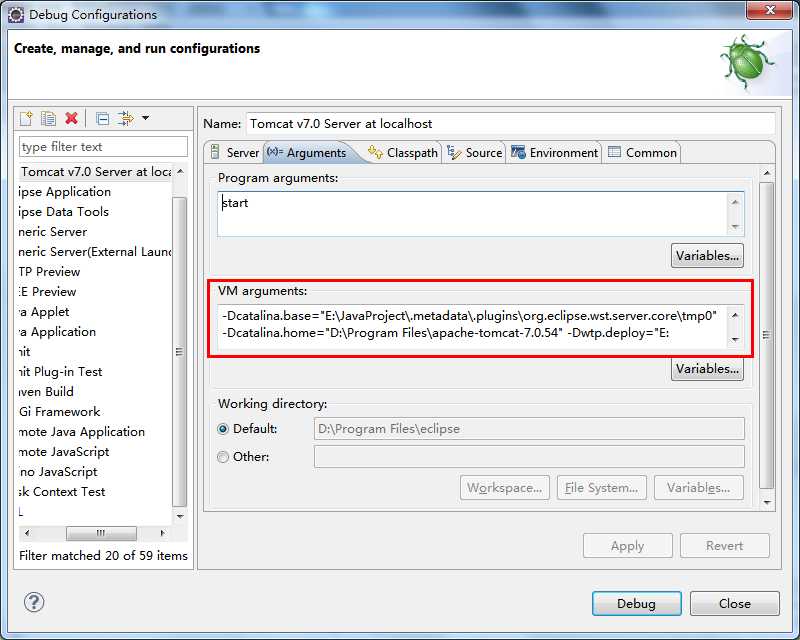This screenshot has width=800, height=640.
Task: Click the File System... button
Action: 602,488
